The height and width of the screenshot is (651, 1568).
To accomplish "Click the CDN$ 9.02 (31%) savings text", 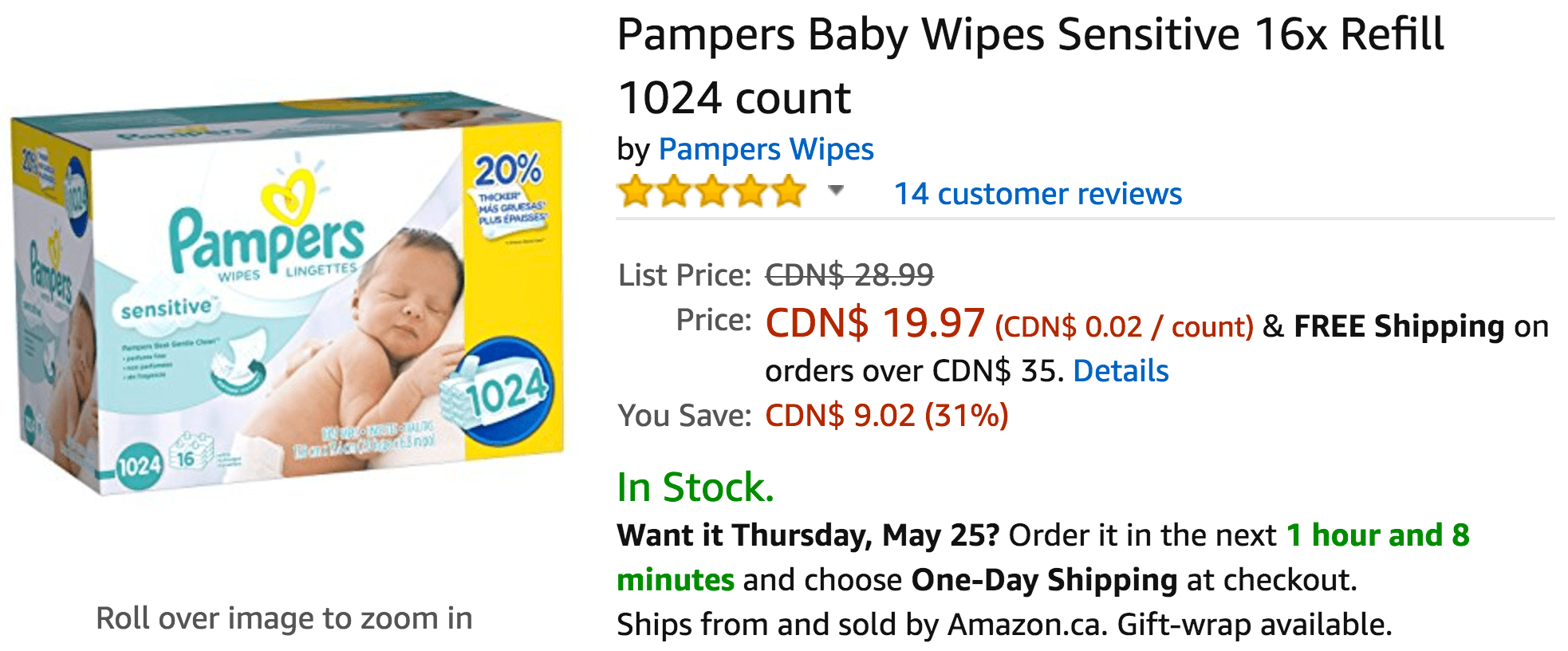I will click(x=887, y=416).
